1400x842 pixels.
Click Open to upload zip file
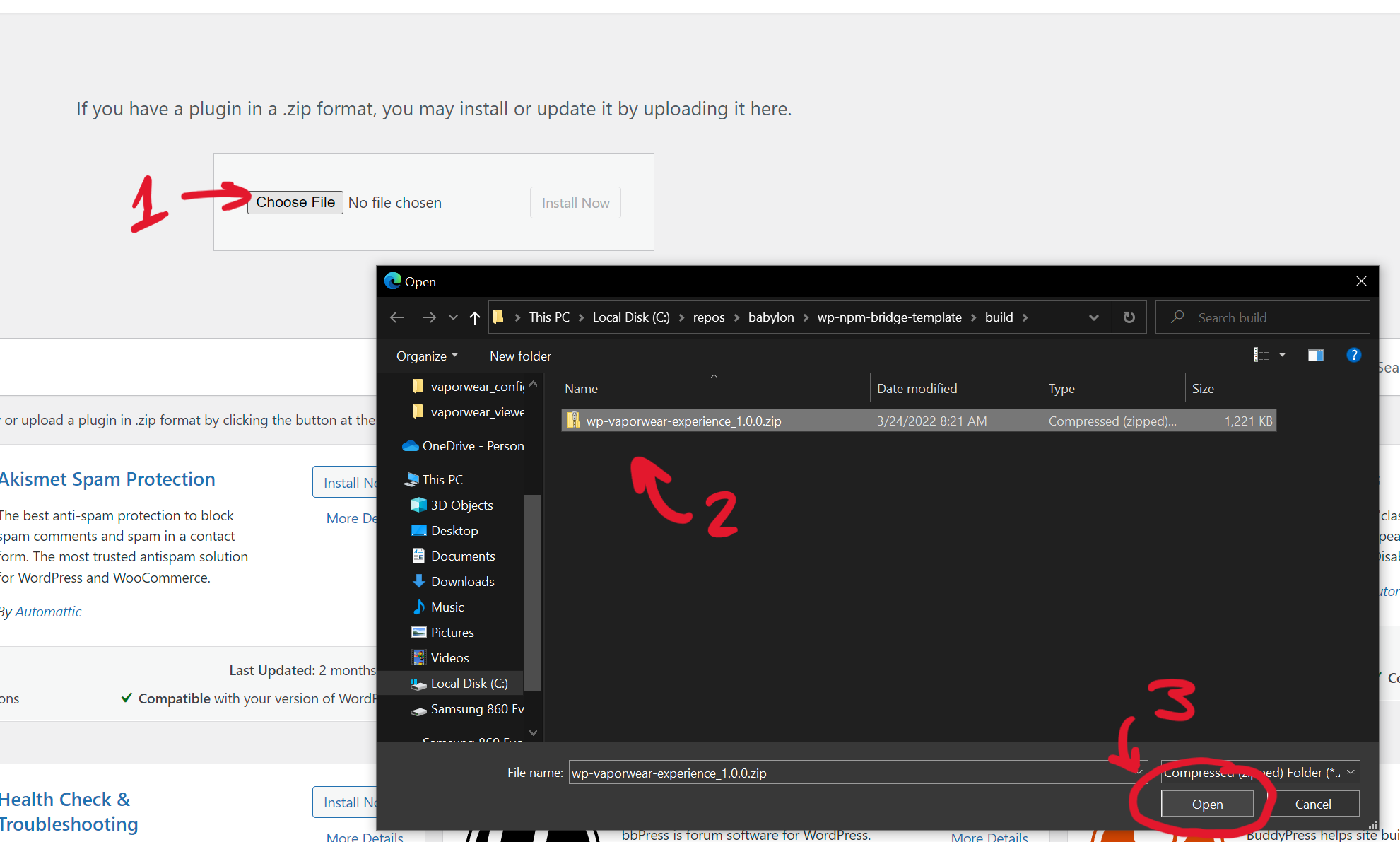(x=1206, y=804)
